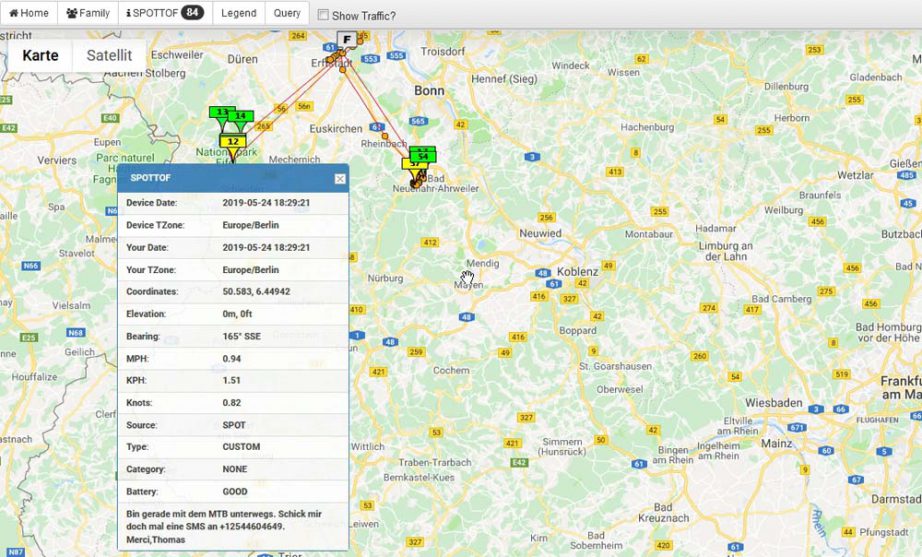Select the green marker numbered 54
Viewport: 922px width, 557px height.
point(423,156)
